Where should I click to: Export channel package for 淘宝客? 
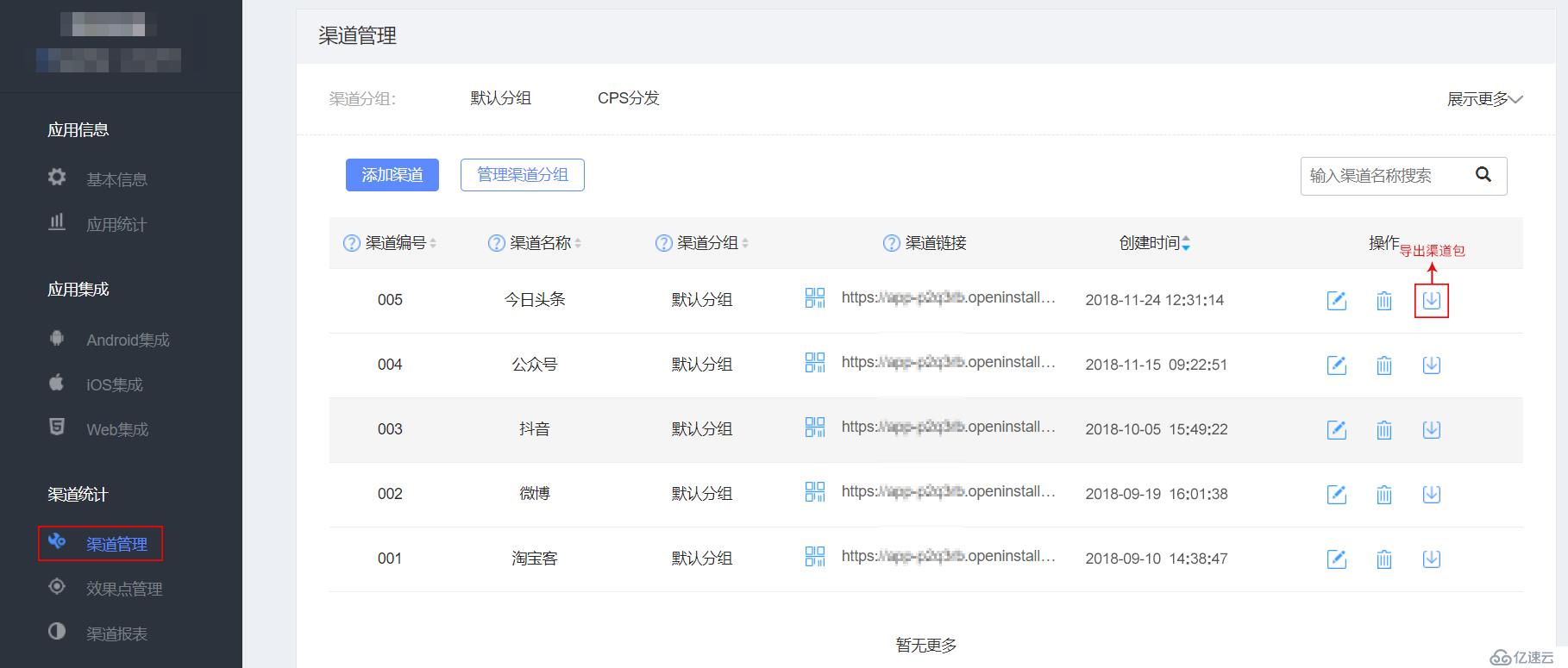pos(1431,559)
